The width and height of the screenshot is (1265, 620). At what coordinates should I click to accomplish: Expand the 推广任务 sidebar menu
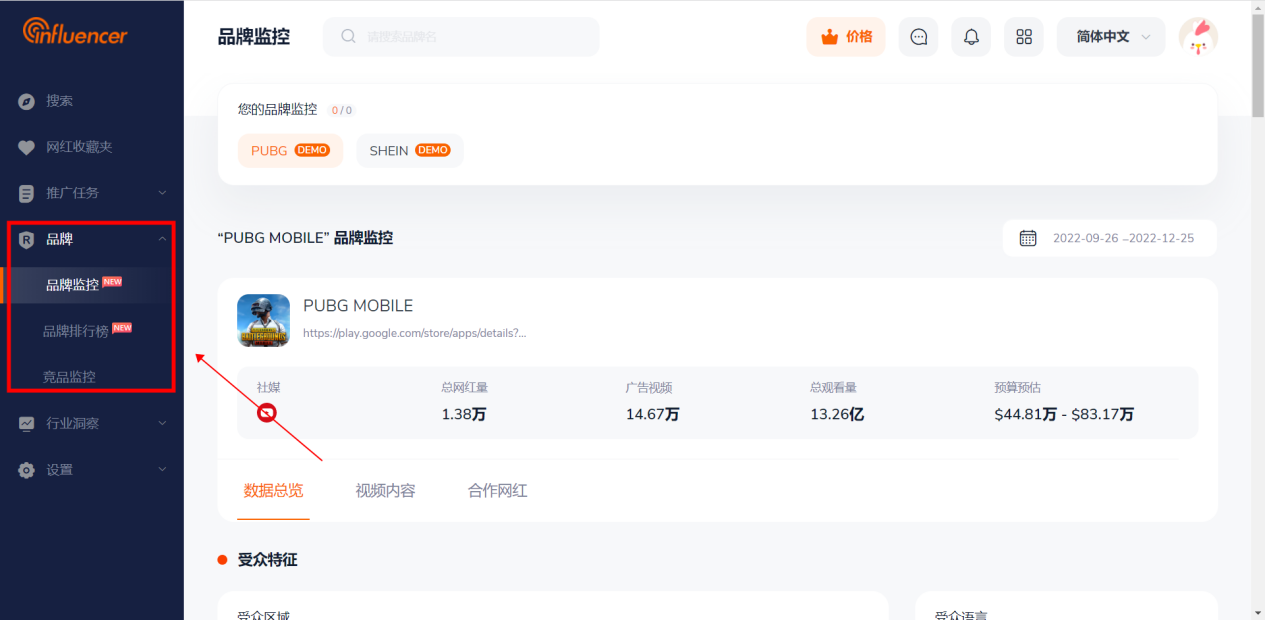pyautogui.click(x=92, y=193)
